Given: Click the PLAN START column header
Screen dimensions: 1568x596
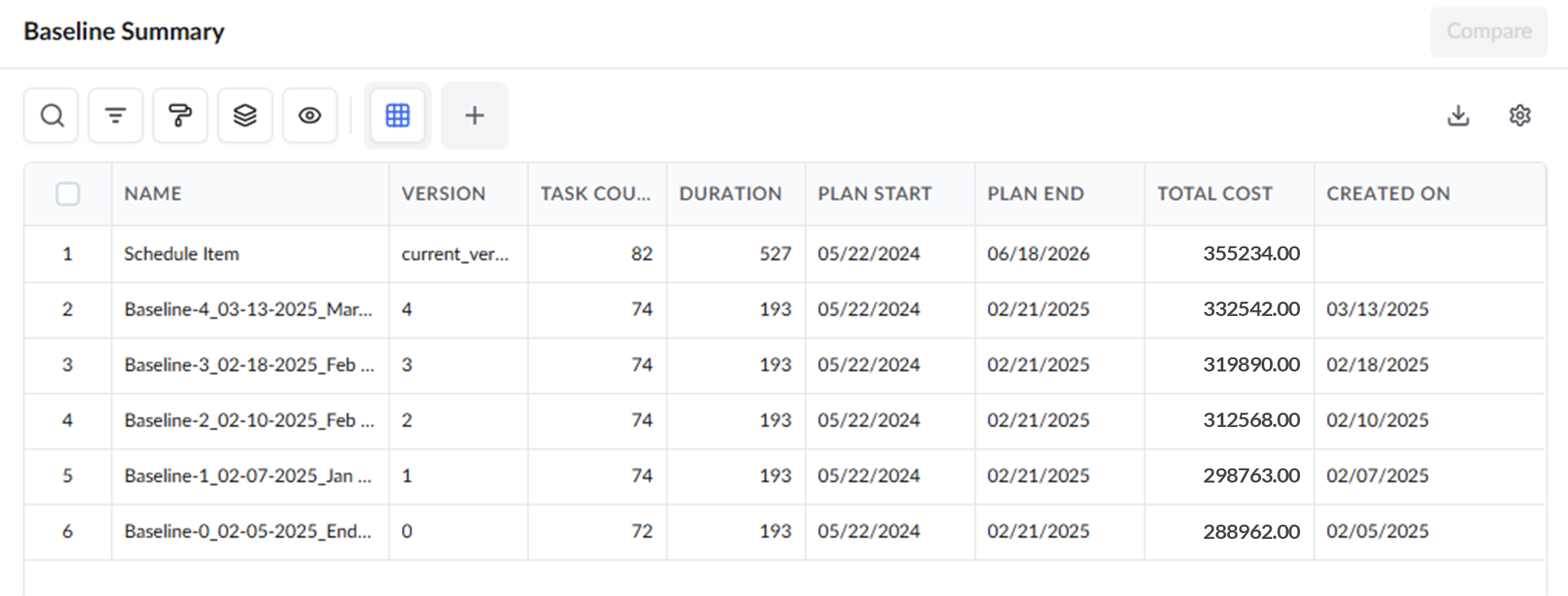Looking at the screenshot, I should tap(875, 193).
